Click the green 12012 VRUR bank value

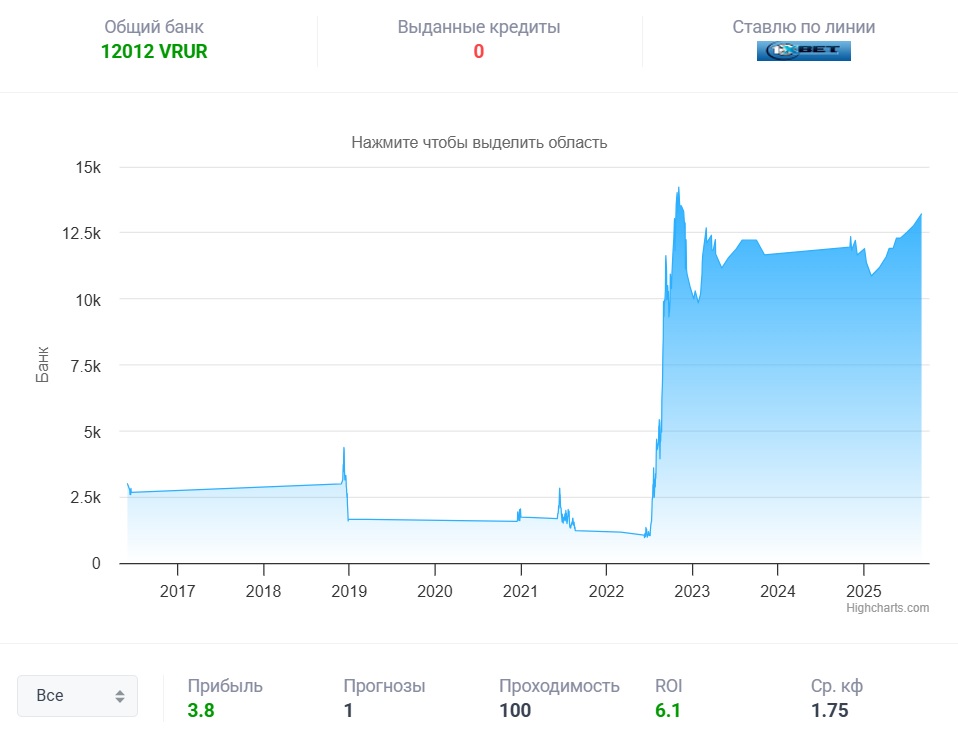(x=154, y=51)
